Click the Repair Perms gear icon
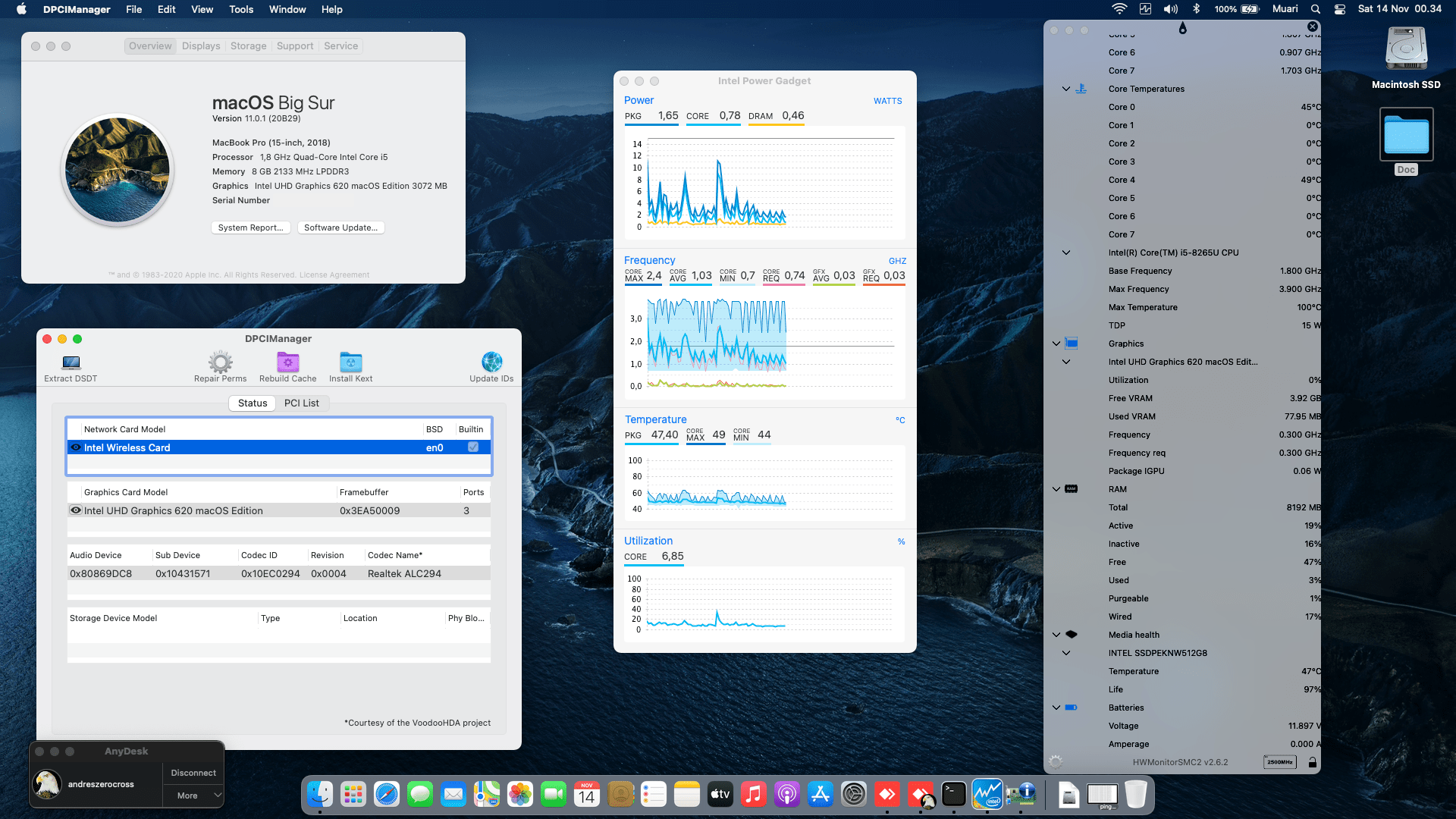Screen dimensions: 1456x819 (221, 362)
